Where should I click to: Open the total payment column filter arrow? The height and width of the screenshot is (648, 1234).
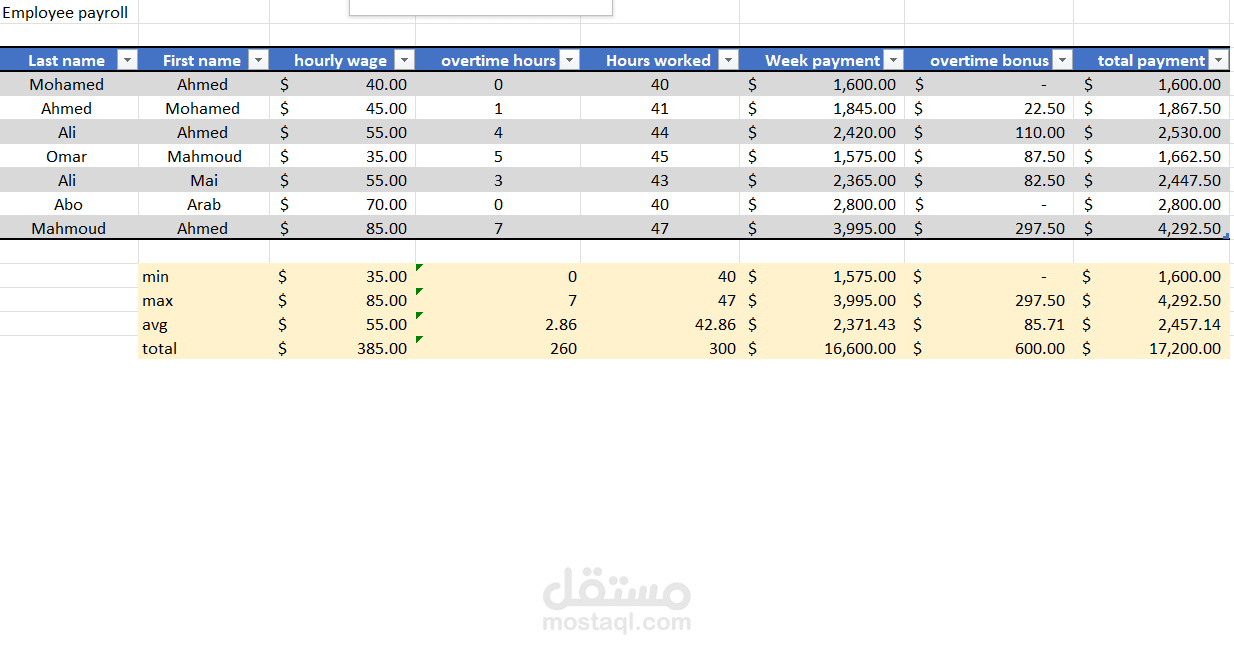pyautogui.click(x=1218, y=60)
